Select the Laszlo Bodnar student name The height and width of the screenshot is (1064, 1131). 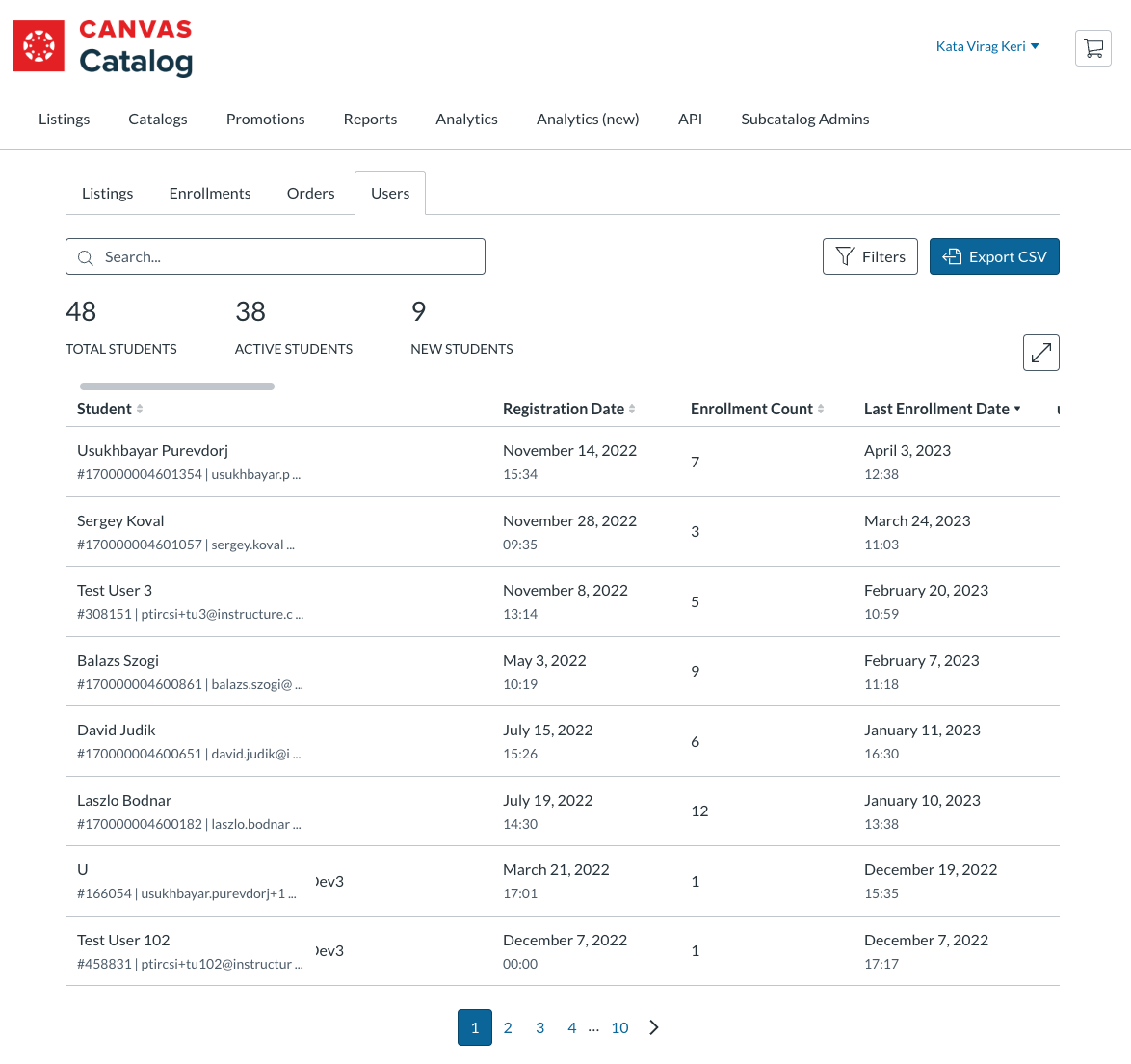tap(124, 800)
